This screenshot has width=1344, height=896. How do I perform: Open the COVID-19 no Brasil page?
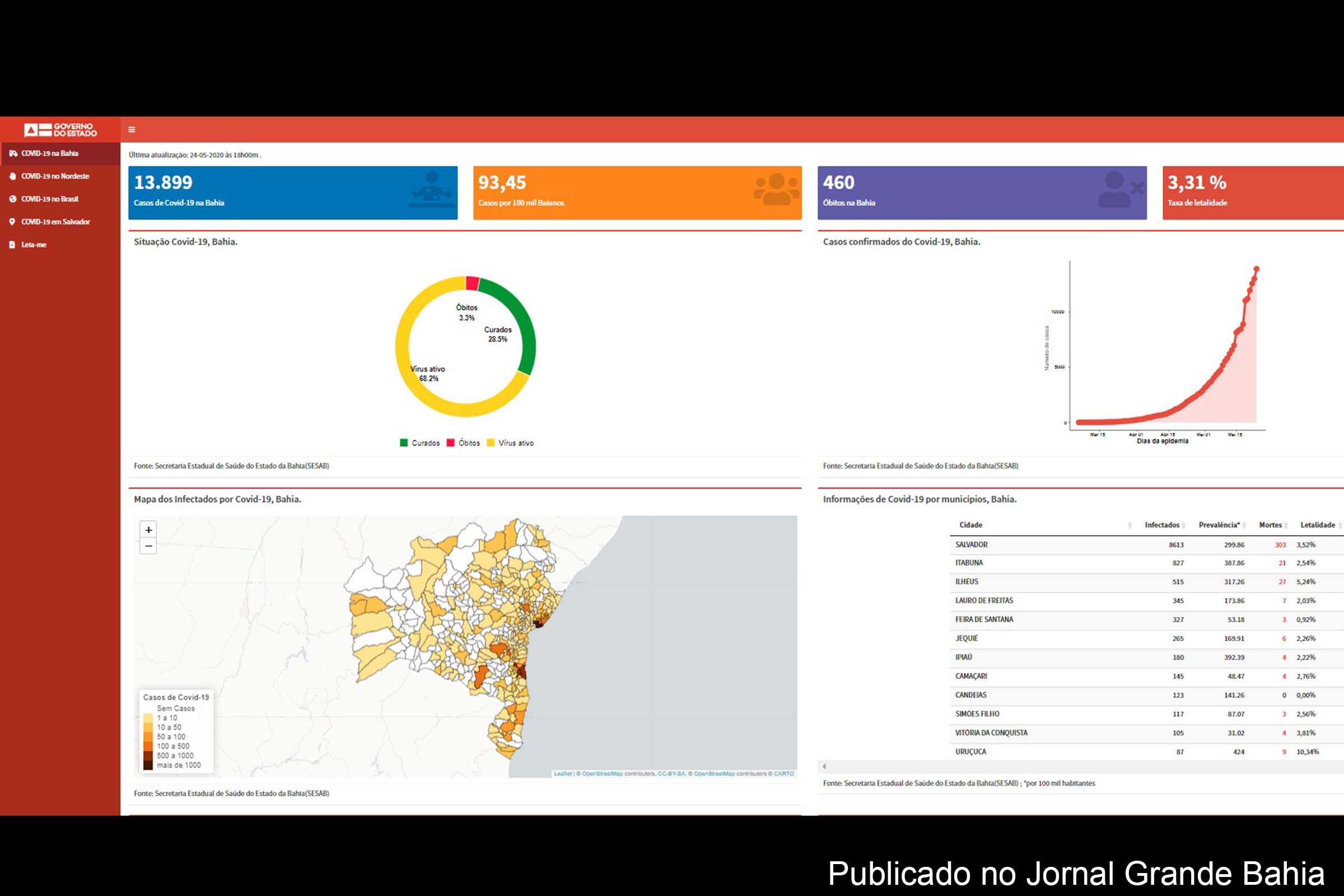pyautogui.click(x=50, y=199)
